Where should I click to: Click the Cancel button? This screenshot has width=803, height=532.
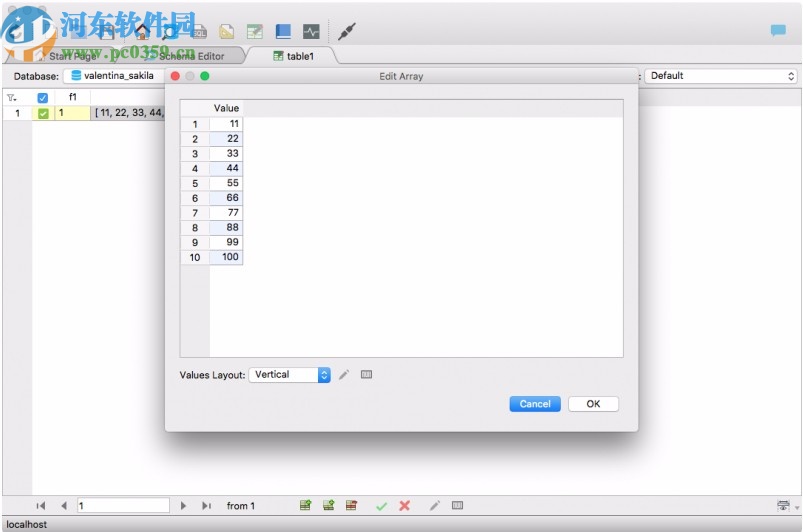point(535,404)
